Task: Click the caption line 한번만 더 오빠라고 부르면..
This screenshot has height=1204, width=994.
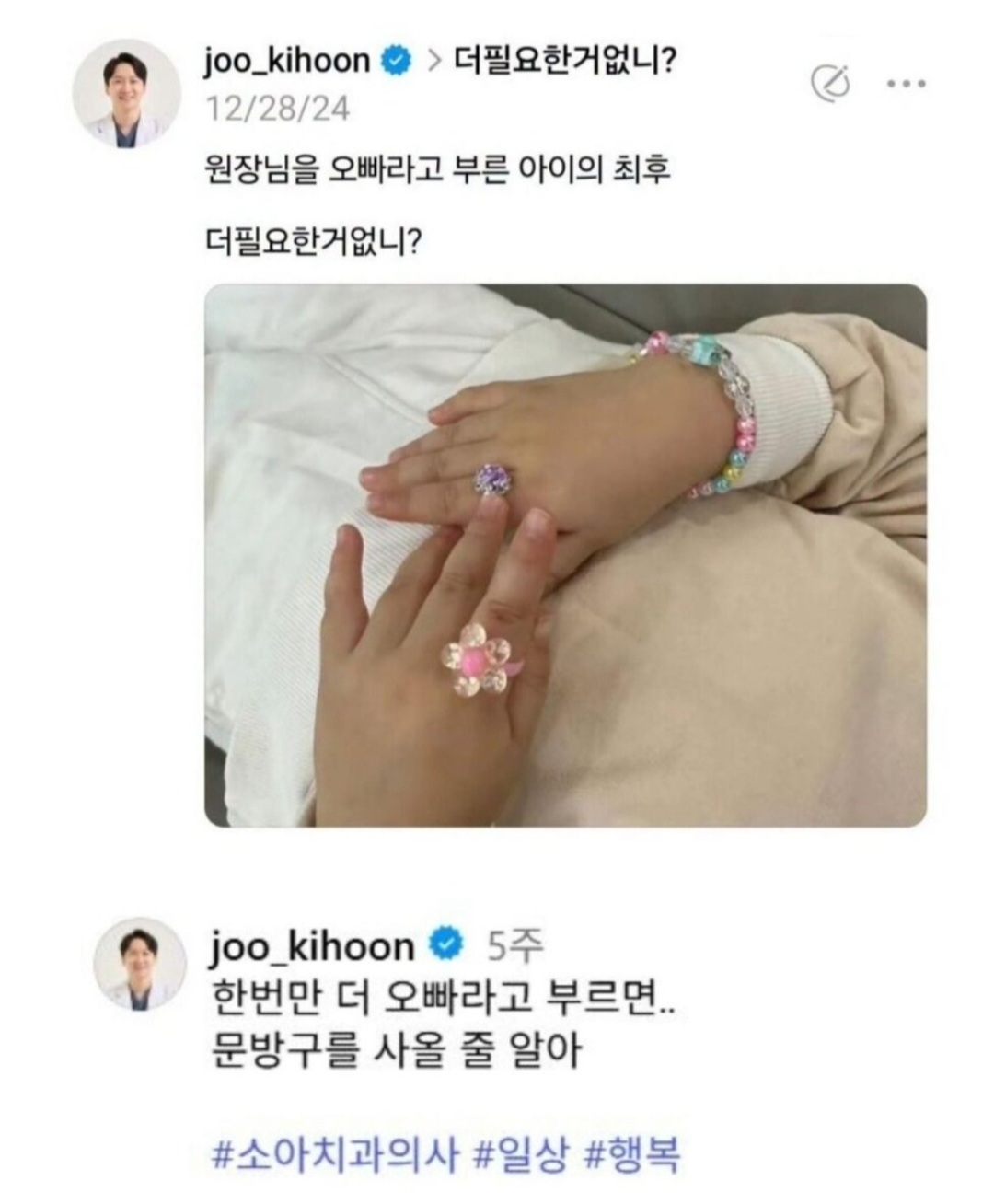Action: coord(443,999)
